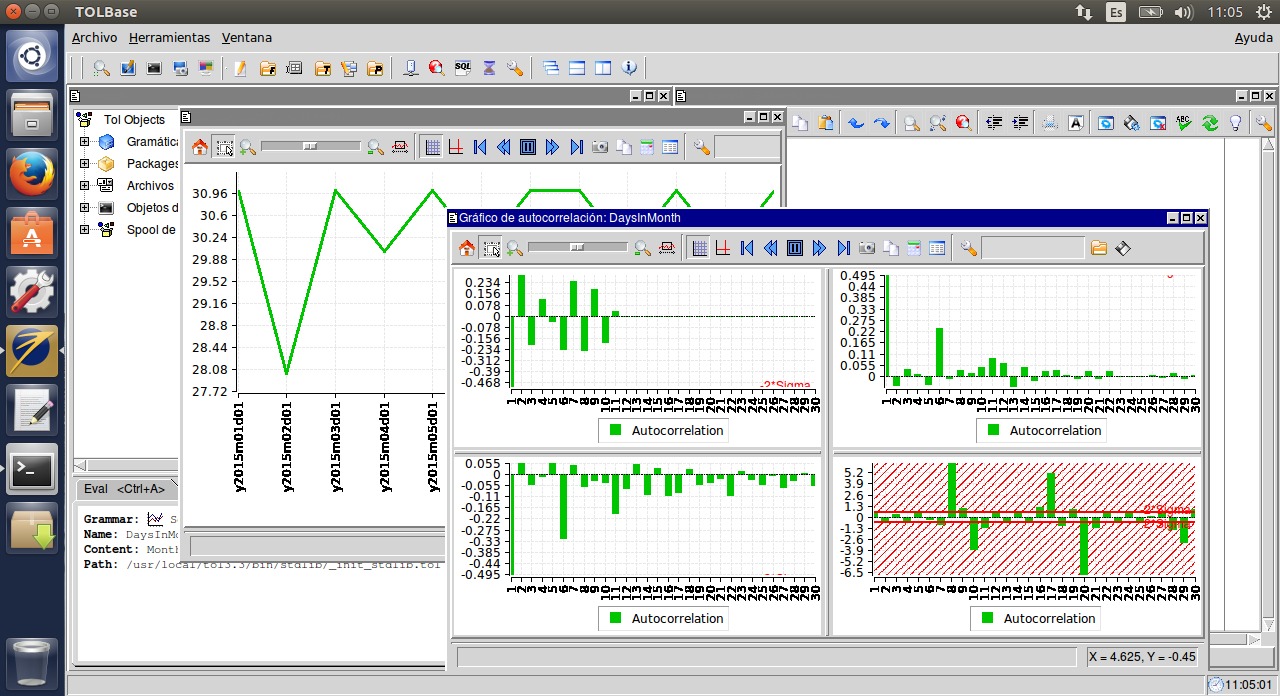
Task: Expand the Gramáticas tree node
Action: point(85,142)
